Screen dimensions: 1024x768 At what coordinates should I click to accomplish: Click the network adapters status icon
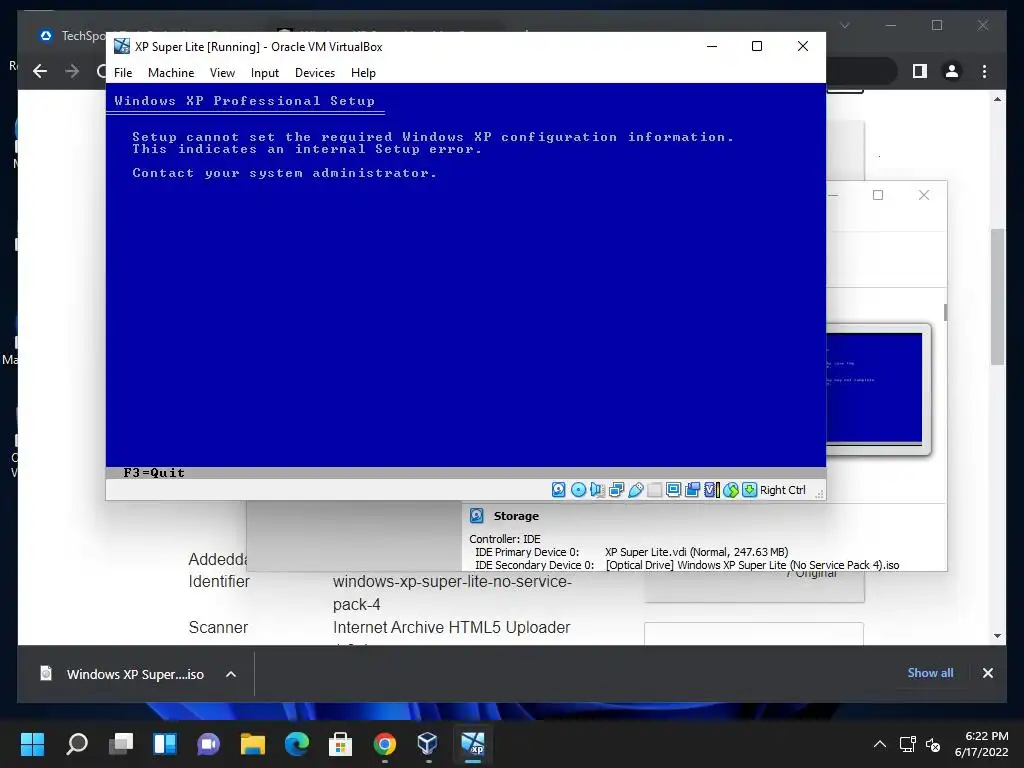pyautogui.click(x=616, y=490)
